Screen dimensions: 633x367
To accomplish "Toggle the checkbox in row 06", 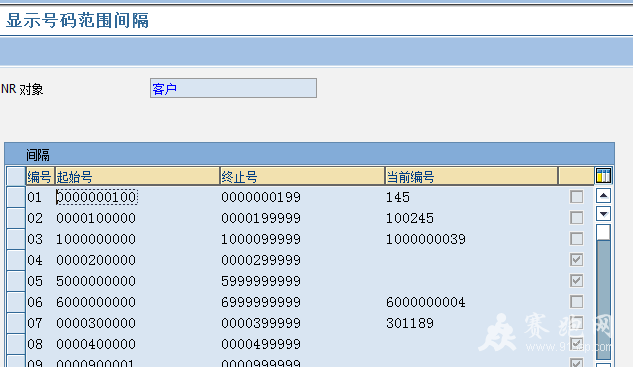I will click(576, 302).
